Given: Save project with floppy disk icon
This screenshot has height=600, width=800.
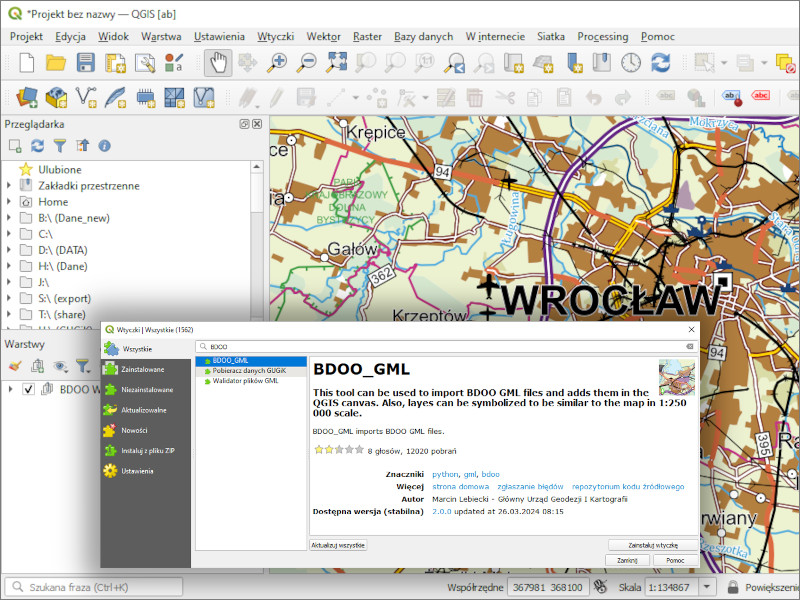Looking at the screenshot, I should click(x=86, y=63).
